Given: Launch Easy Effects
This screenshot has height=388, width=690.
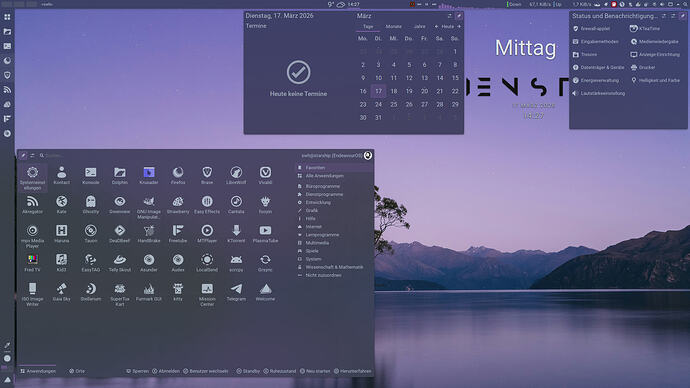Looking at the screenshot, I should [207, 205].
